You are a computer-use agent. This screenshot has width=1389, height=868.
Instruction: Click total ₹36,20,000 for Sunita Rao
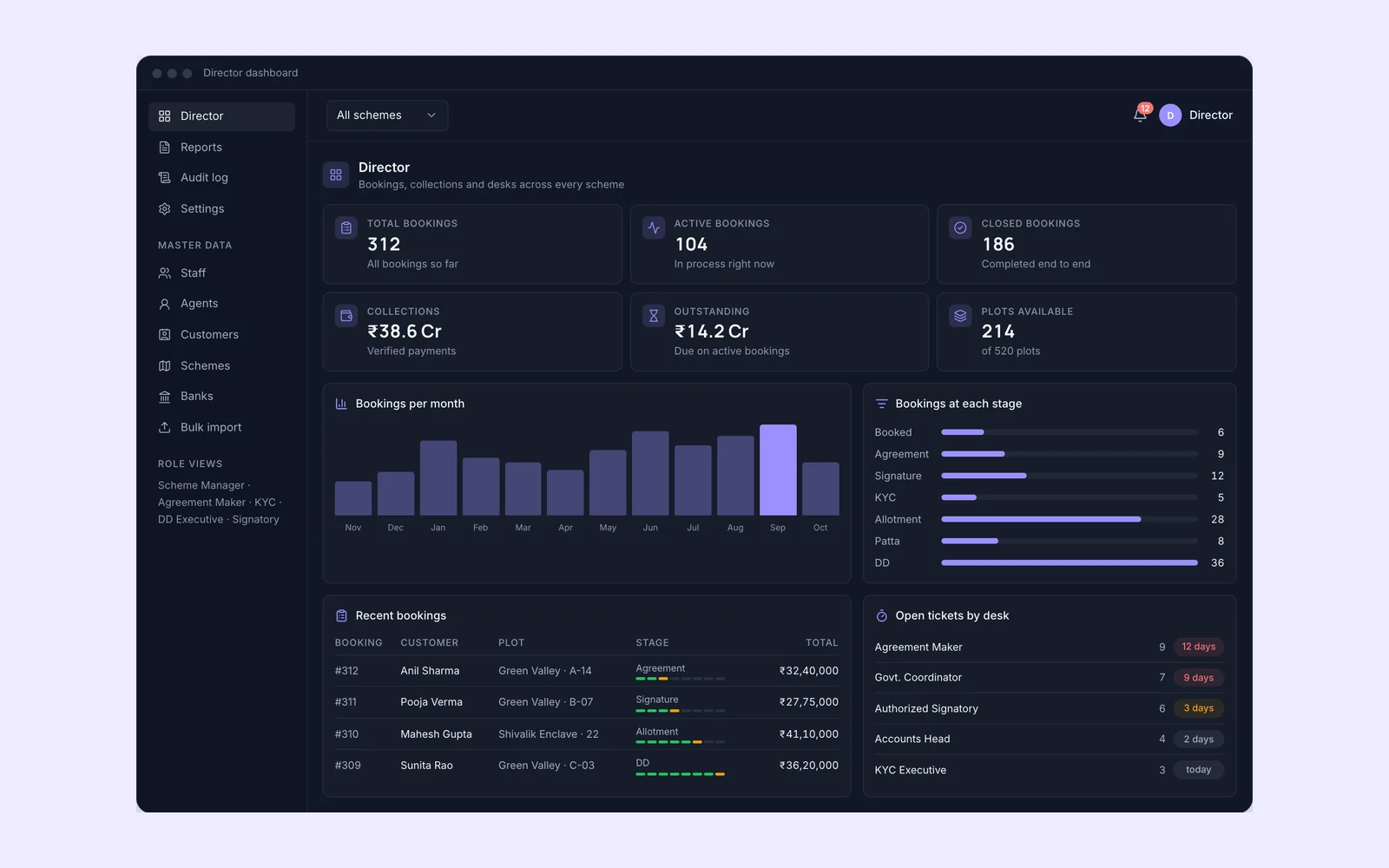[809, 766]
